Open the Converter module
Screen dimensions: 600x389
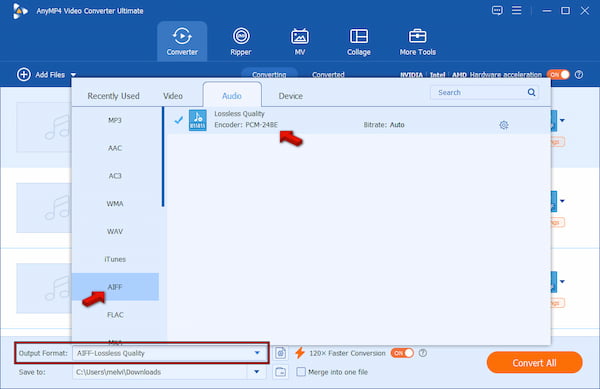(182, 41)
